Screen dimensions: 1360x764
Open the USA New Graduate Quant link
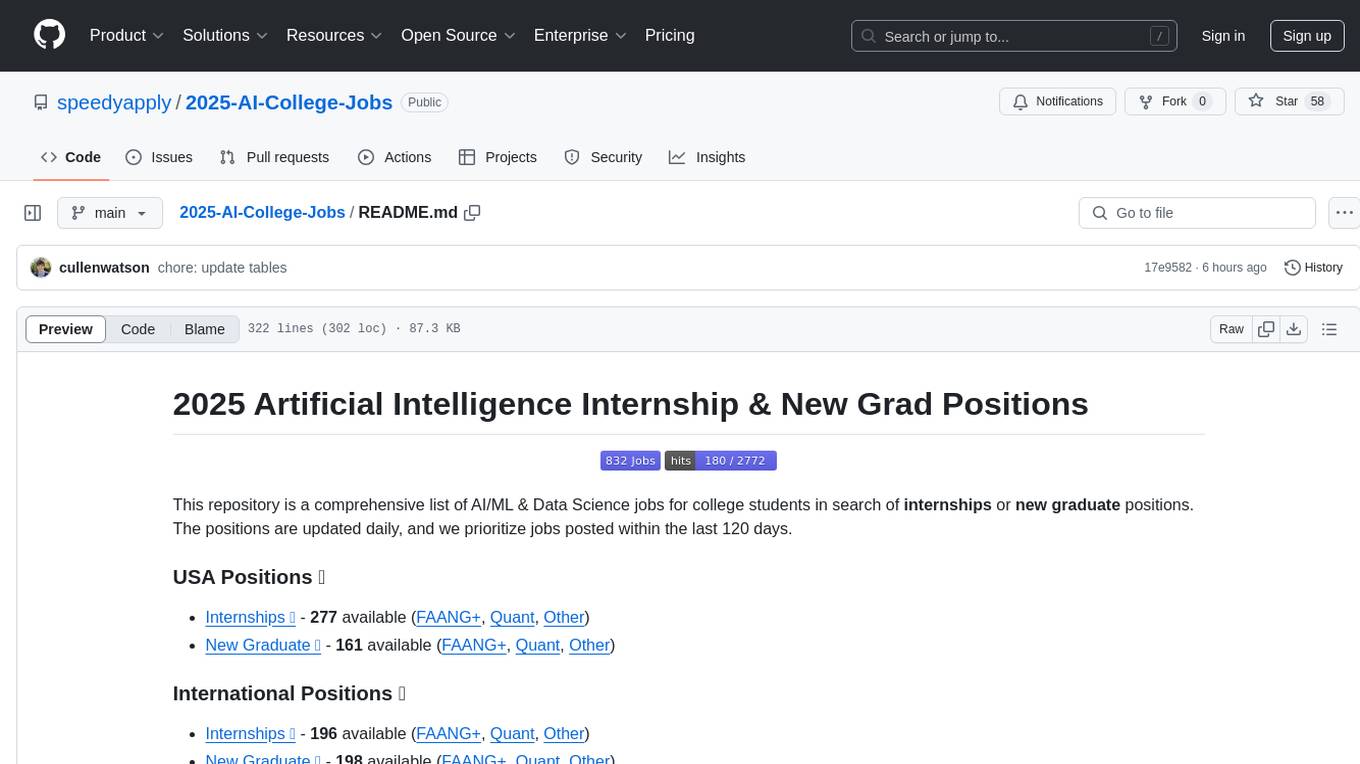pos(537,645)
